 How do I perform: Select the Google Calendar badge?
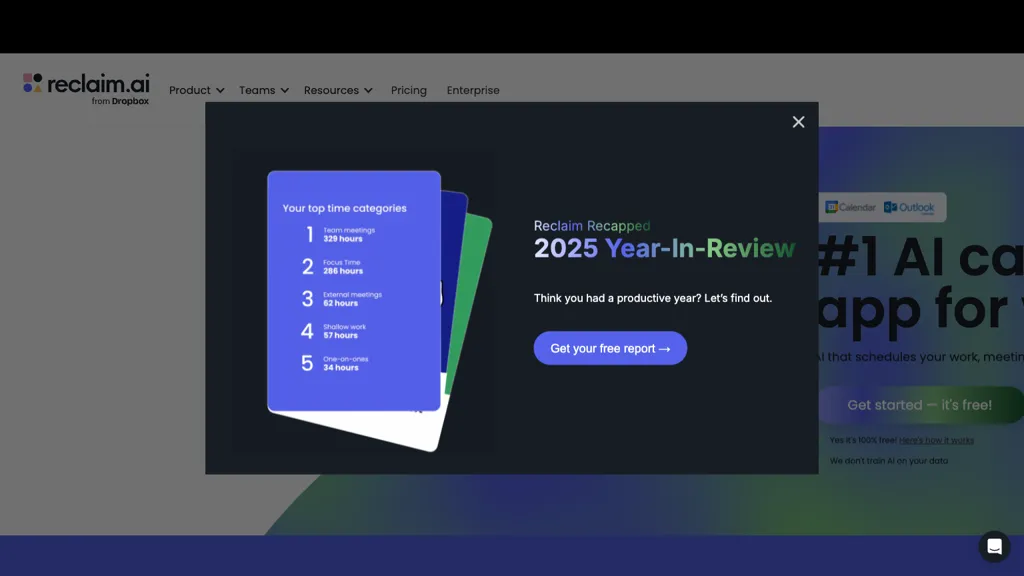click(x=850, y=207)
